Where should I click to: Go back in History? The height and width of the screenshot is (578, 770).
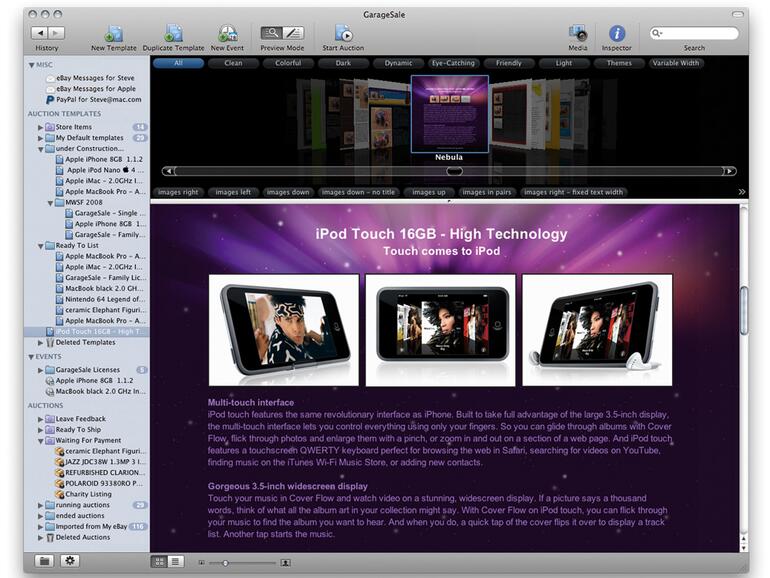[x=40, y=33]
